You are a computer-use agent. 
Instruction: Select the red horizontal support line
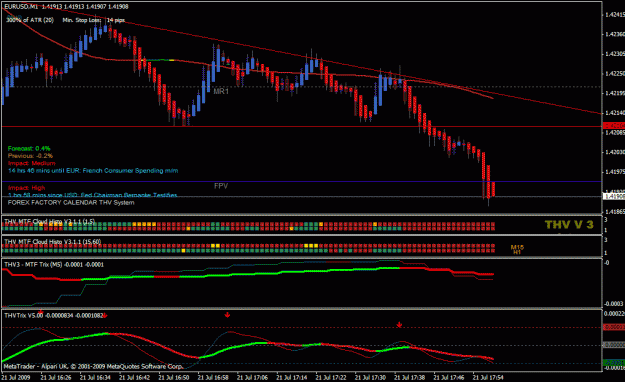click(301, 126)
